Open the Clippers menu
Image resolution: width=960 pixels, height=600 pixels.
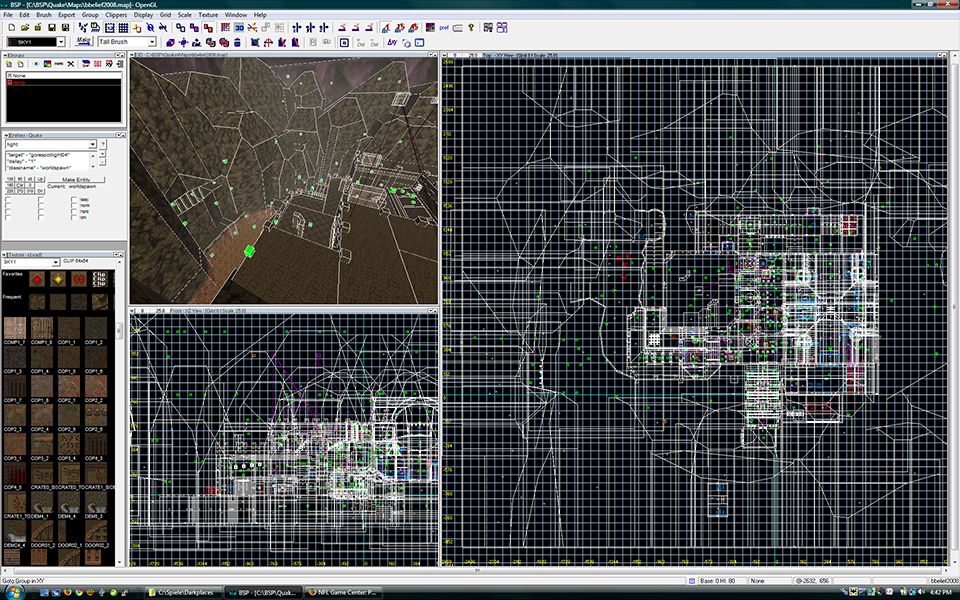(114, 16)
